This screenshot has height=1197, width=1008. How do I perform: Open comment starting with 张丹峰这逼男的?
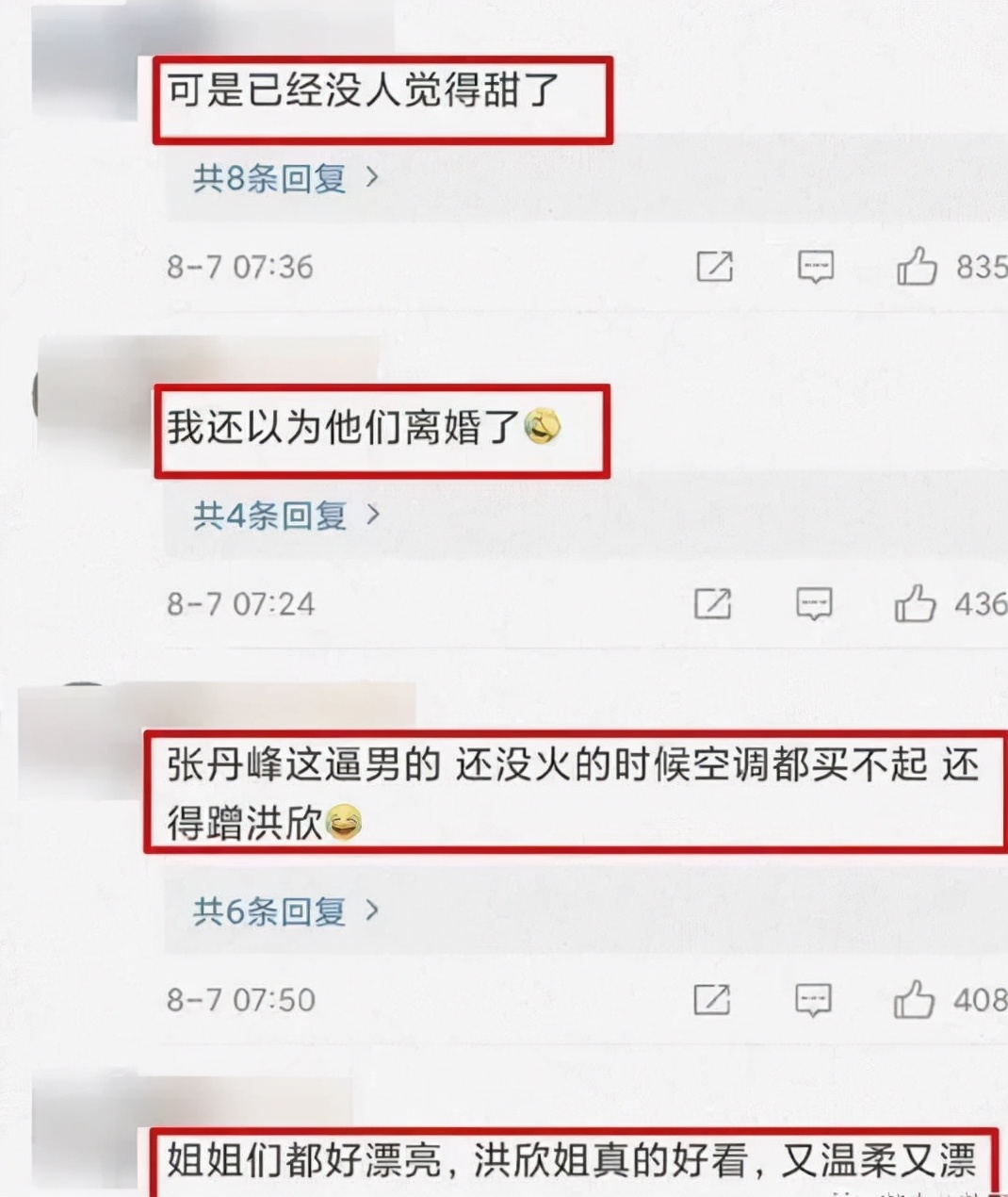(x=574, y=794)
